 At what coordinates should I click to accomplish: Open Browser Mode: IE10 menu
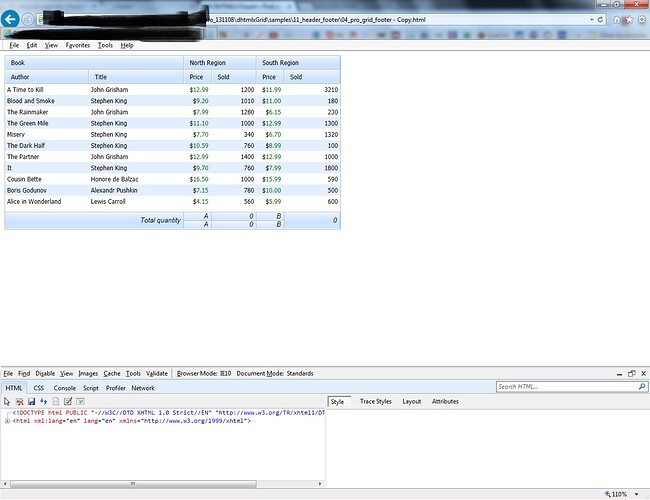click(204, 374)
